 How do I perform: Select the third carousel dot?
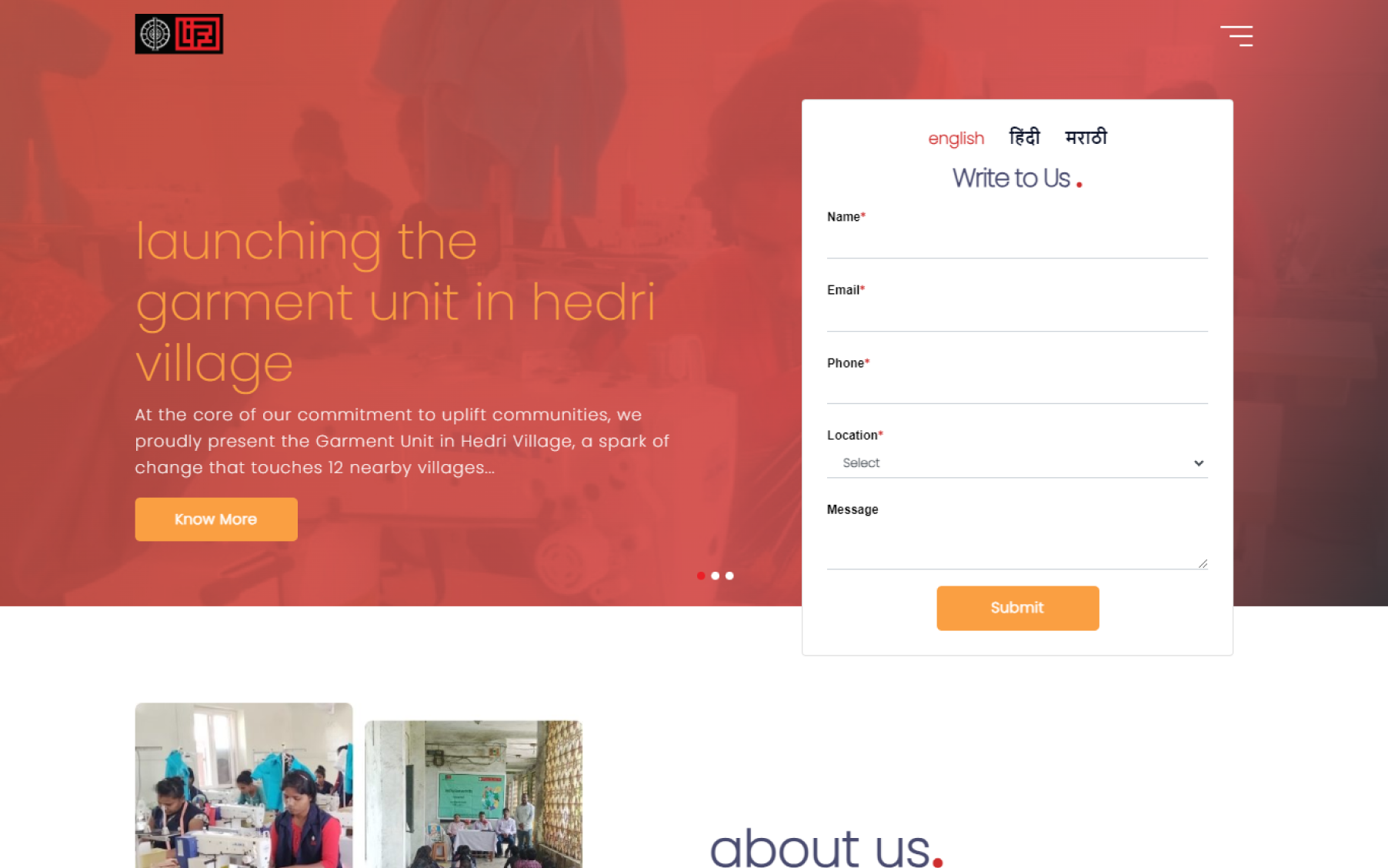click(x=729, y=576)
